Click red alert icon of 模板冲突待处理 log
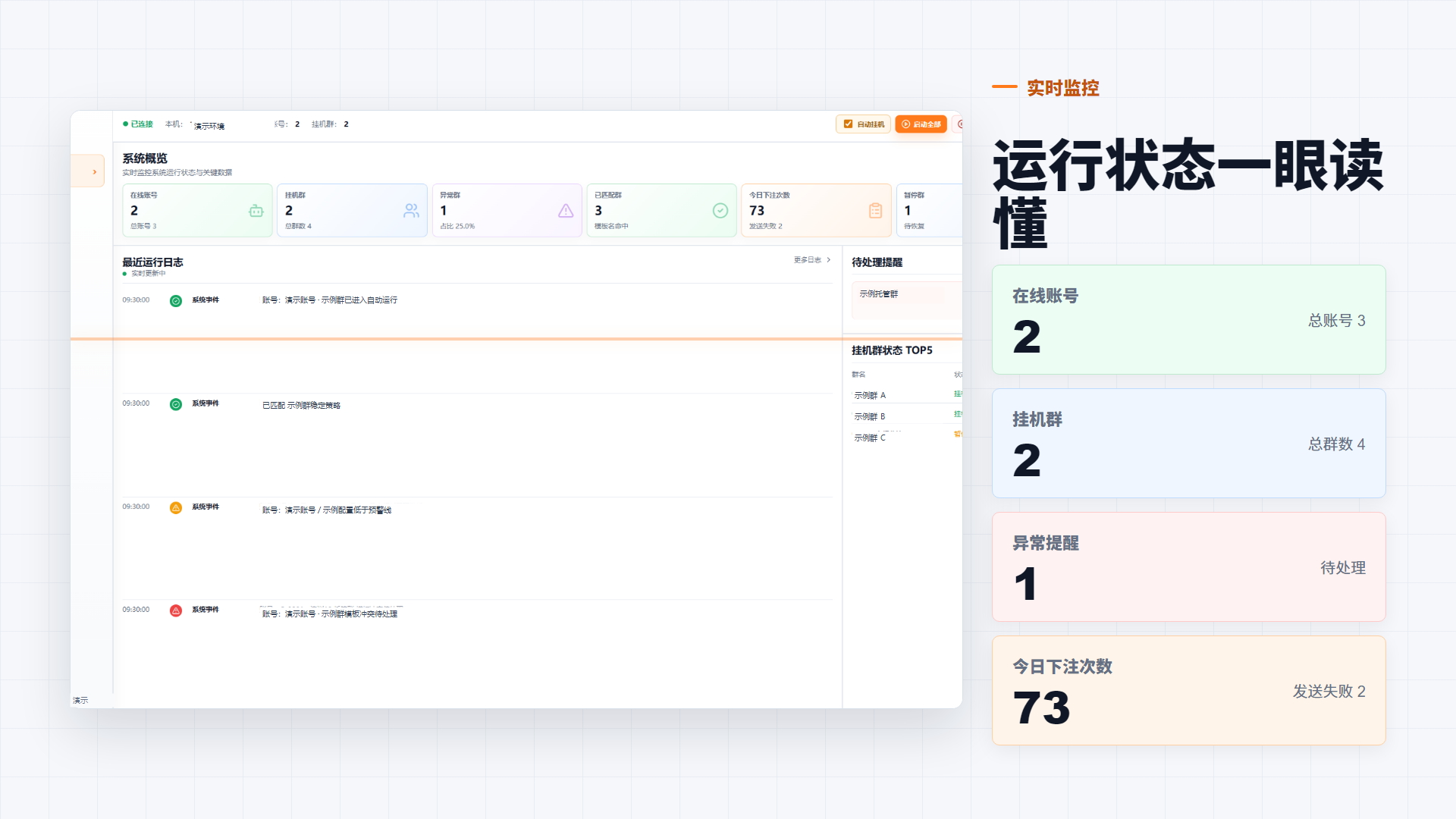The image size is (1456, 819). pos(176,610)
